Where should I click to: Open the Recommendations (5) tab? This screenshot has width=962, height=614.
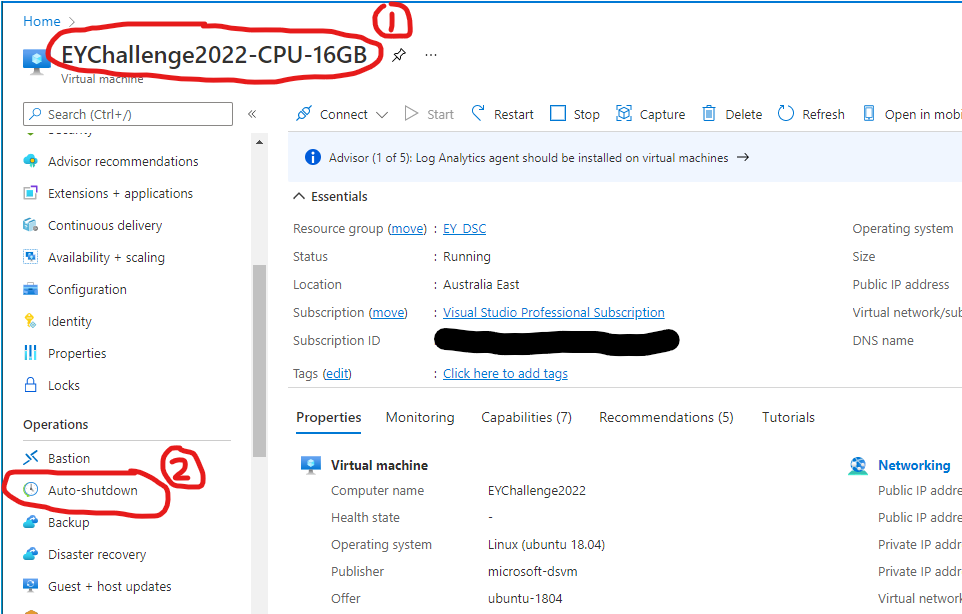[x=666, y=418]
